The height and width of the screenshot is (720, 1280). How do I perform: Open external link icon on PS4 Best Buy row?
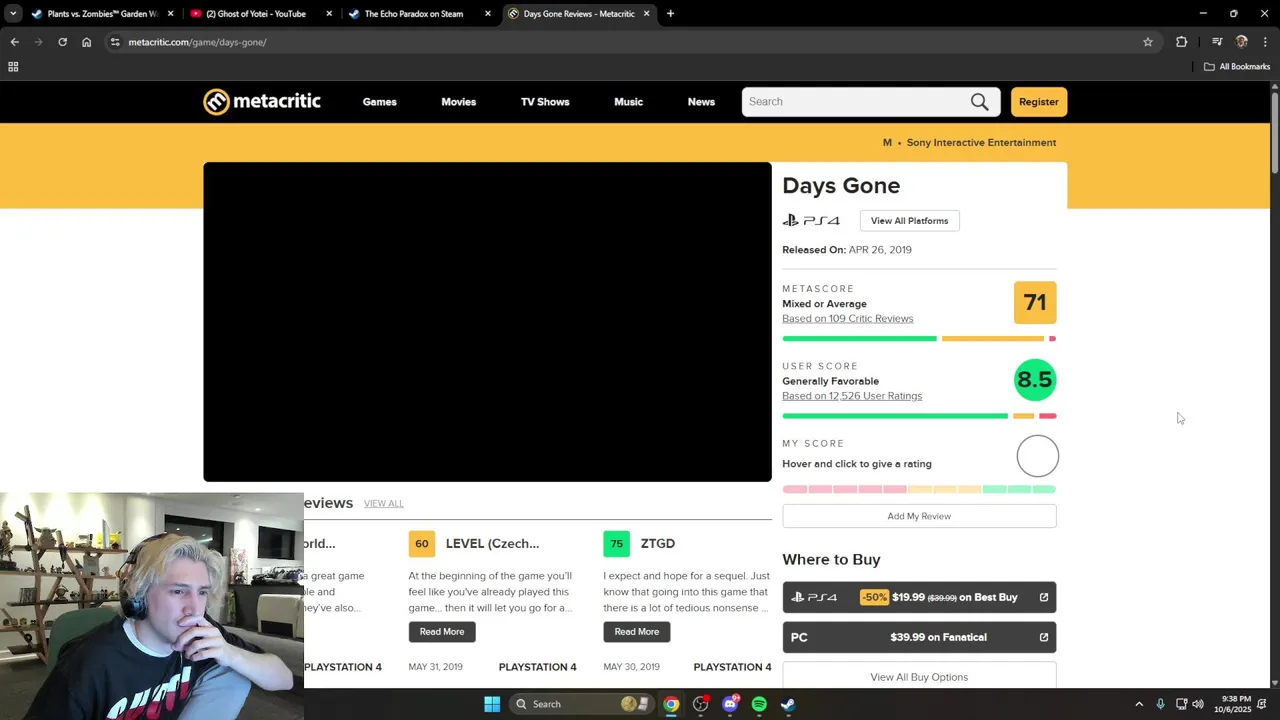pyautogui.click(x=1044, y=597)
